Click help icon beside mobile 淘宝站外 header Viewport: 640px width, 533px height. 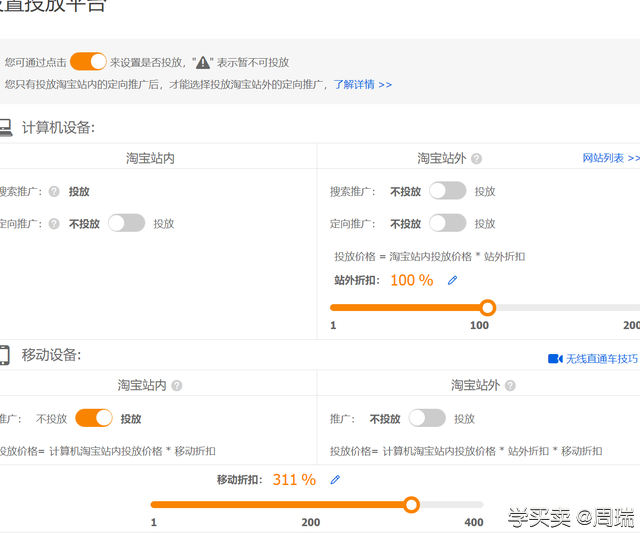click(510, 386)
